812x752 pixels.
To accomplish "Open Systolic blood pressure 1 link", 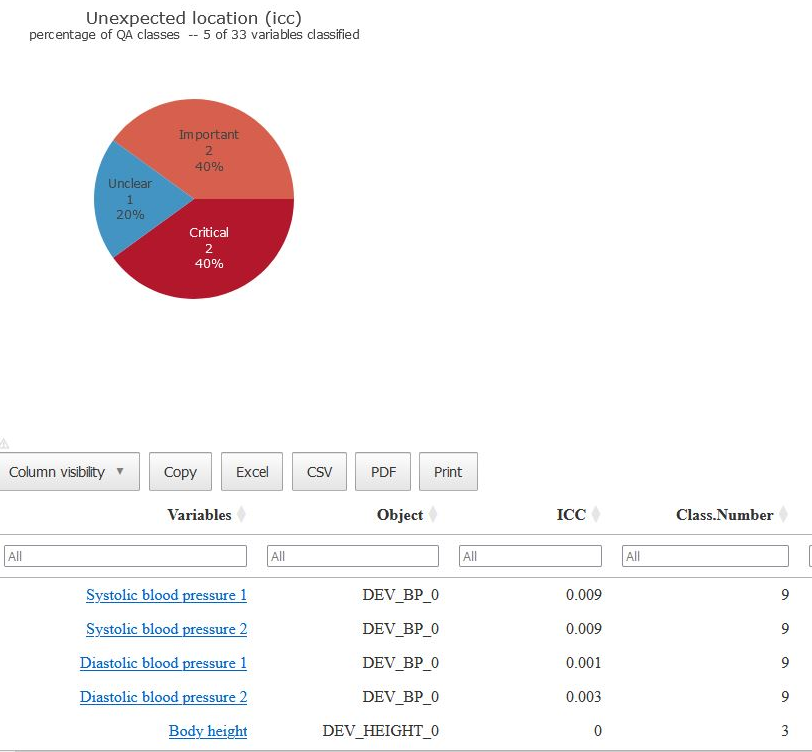I will [x=166, y=595].
